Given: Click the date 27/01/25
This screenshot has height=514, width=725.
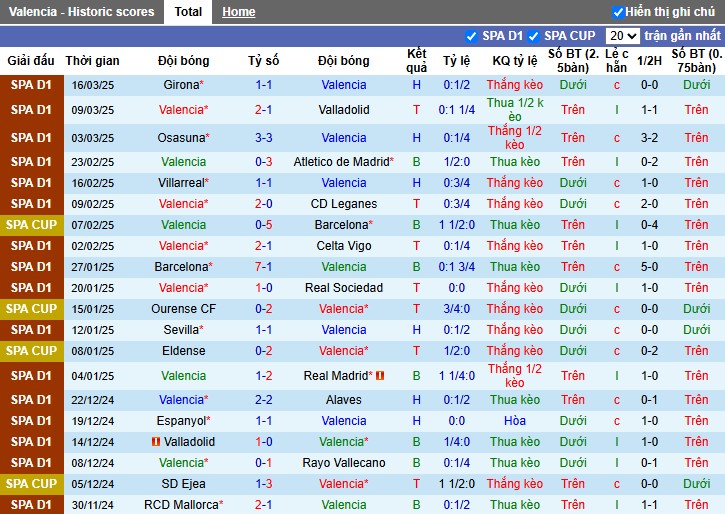Looking at the screenshot, I should pos(92,267).
